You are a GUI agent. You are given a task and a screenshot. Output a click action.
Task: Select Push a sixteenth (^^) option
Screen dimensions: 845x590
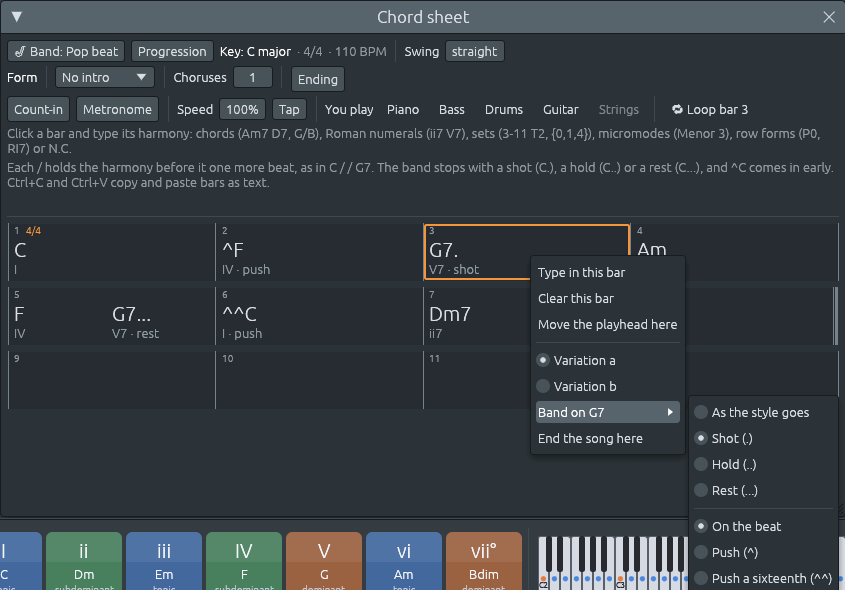click(x=764, y=578)
